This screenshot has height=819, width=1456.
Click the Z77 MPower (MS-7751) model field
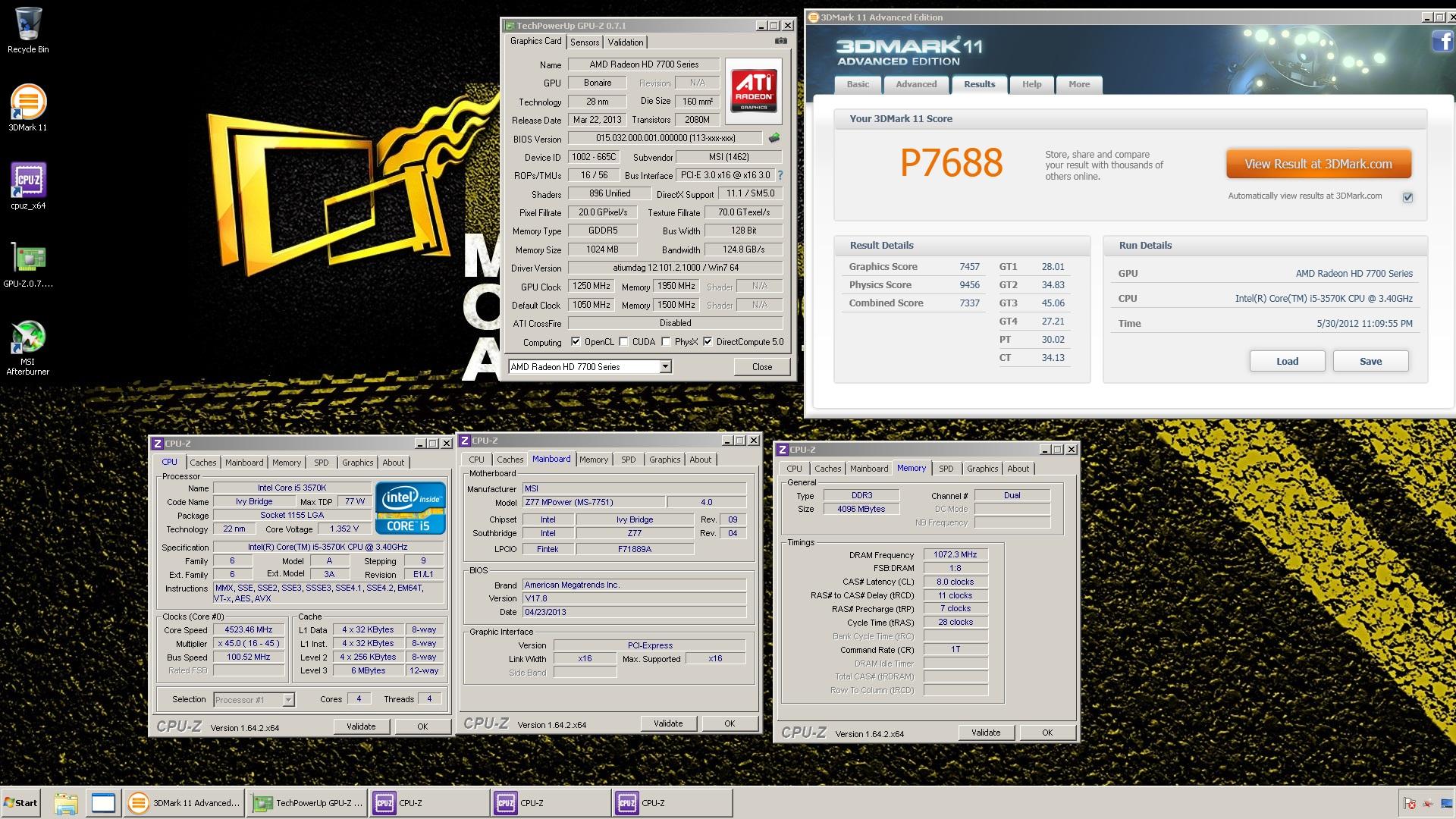click(x=594, y=503)
